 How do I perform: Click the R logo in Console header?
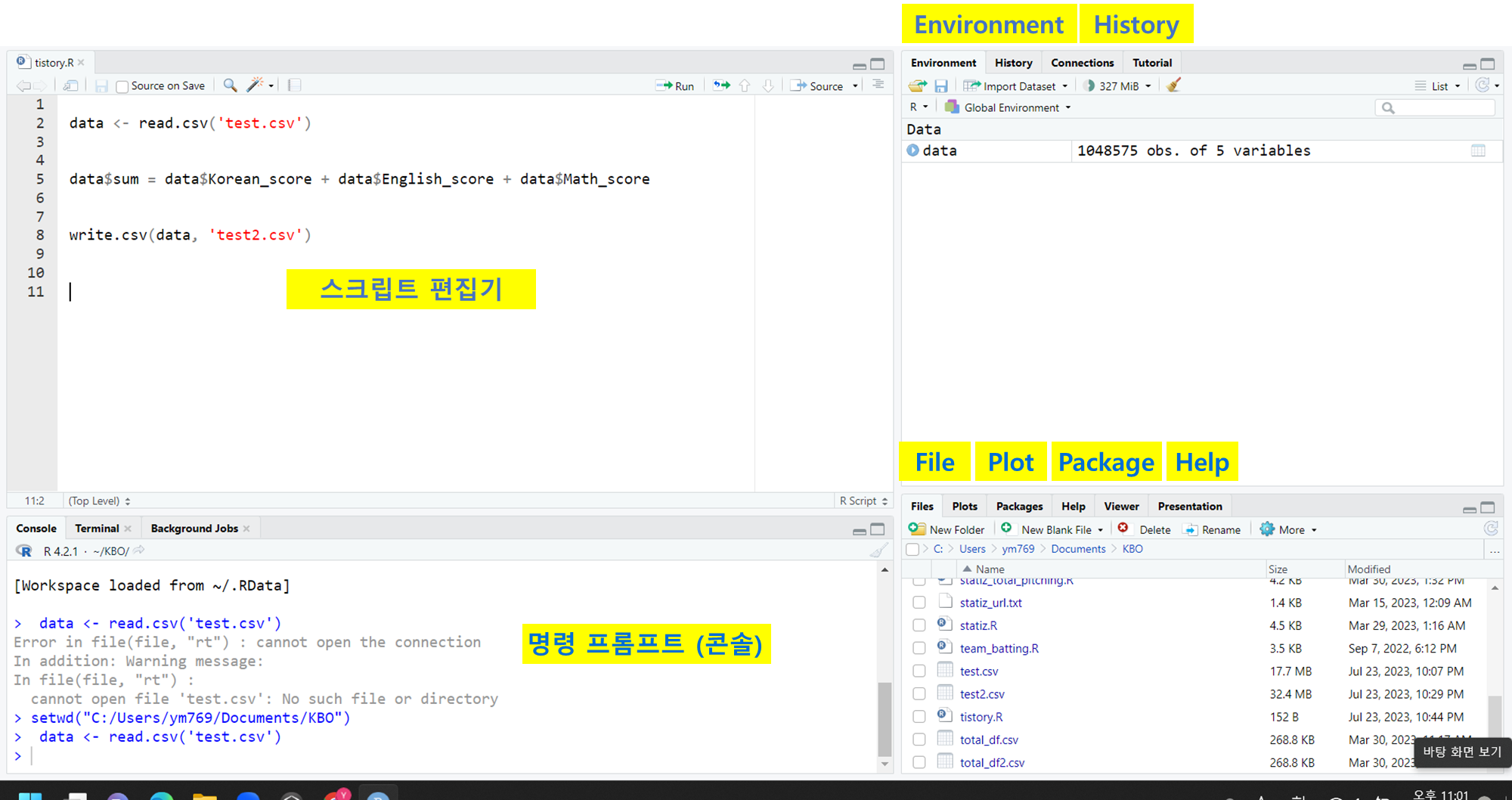(24, 551)
